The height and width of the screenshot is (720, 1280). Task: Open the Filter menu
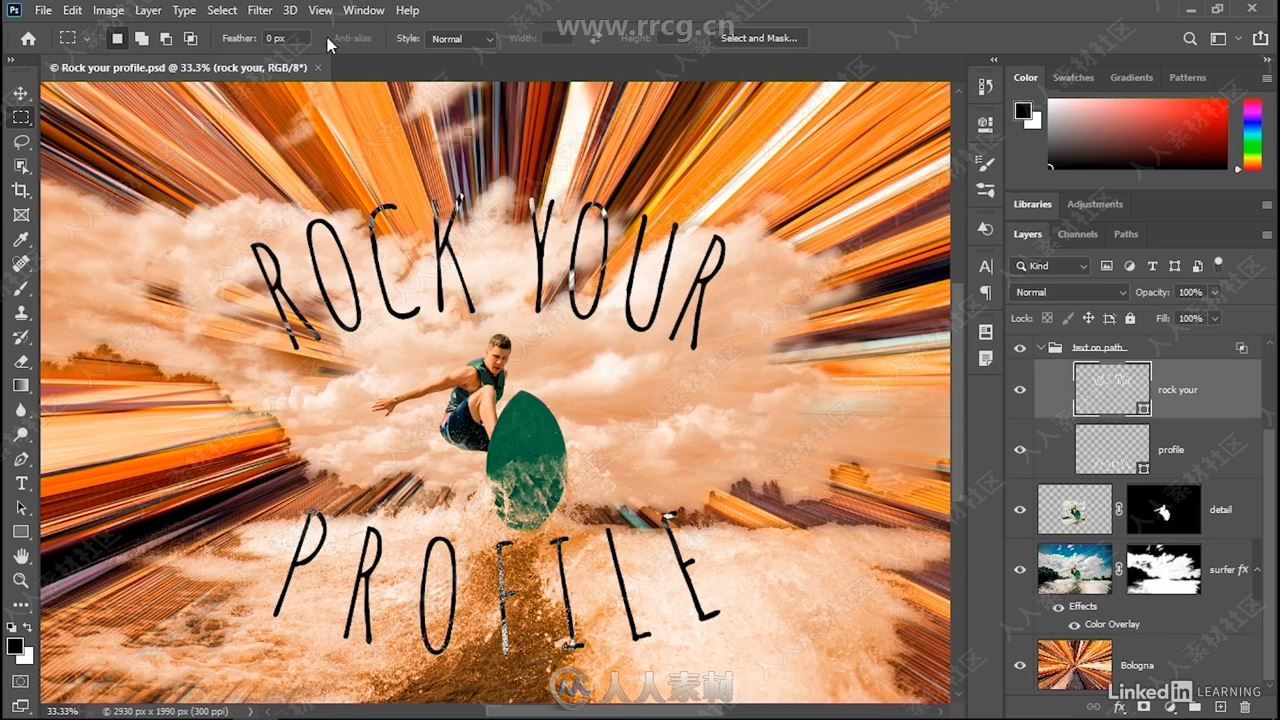[260, 10]
